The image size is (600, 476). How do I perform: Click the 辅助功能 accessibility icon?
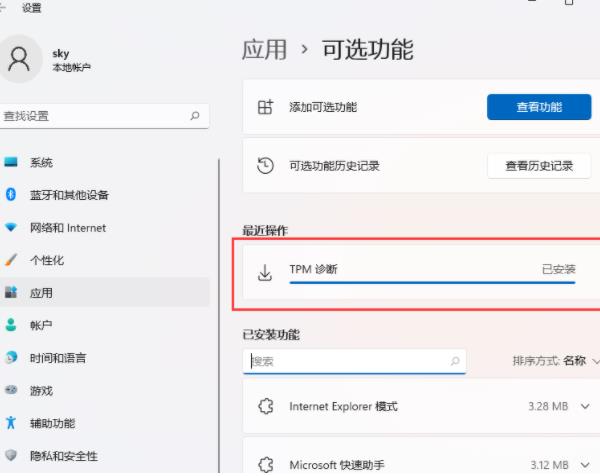click(11, 423)
